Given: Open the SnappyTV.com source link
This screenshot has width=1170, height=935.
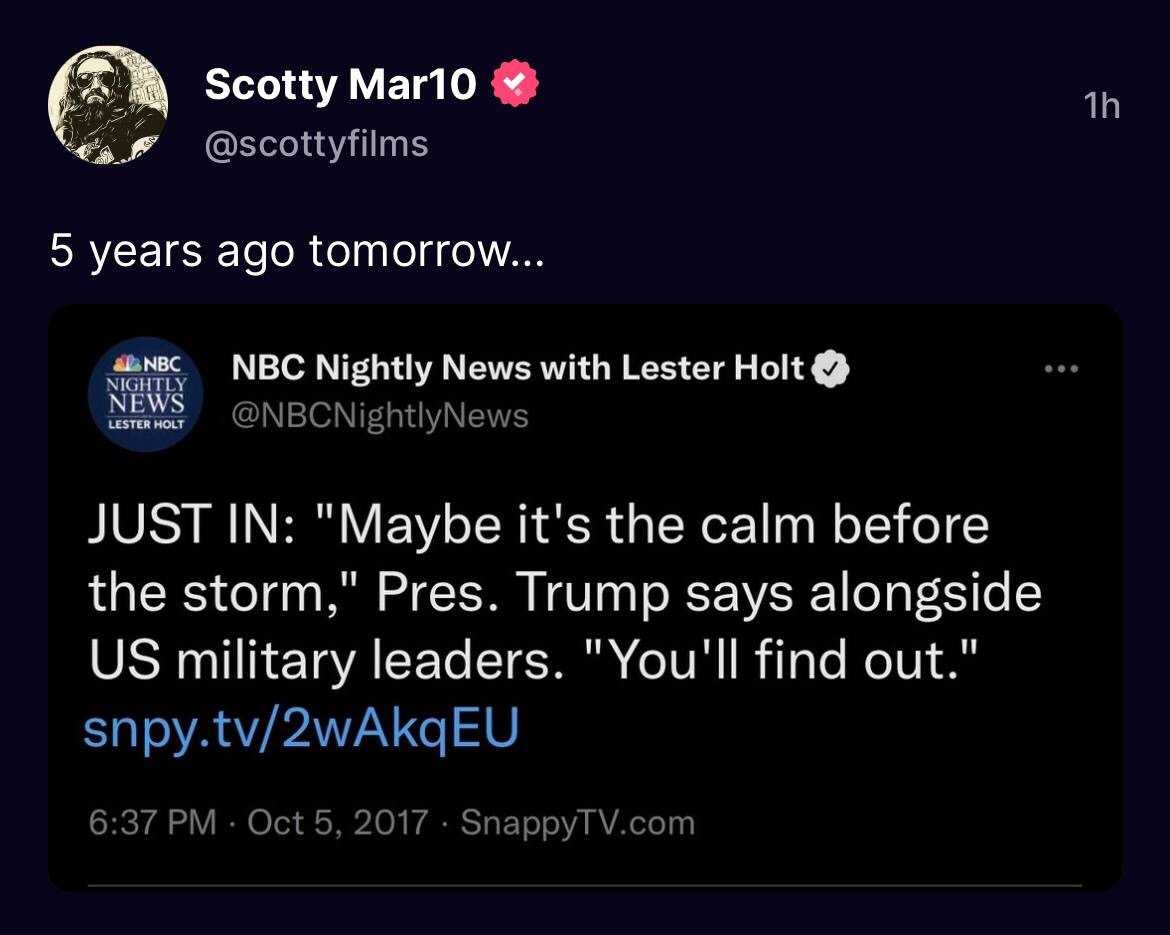Looking at the screenshot, I should point(578,822).
